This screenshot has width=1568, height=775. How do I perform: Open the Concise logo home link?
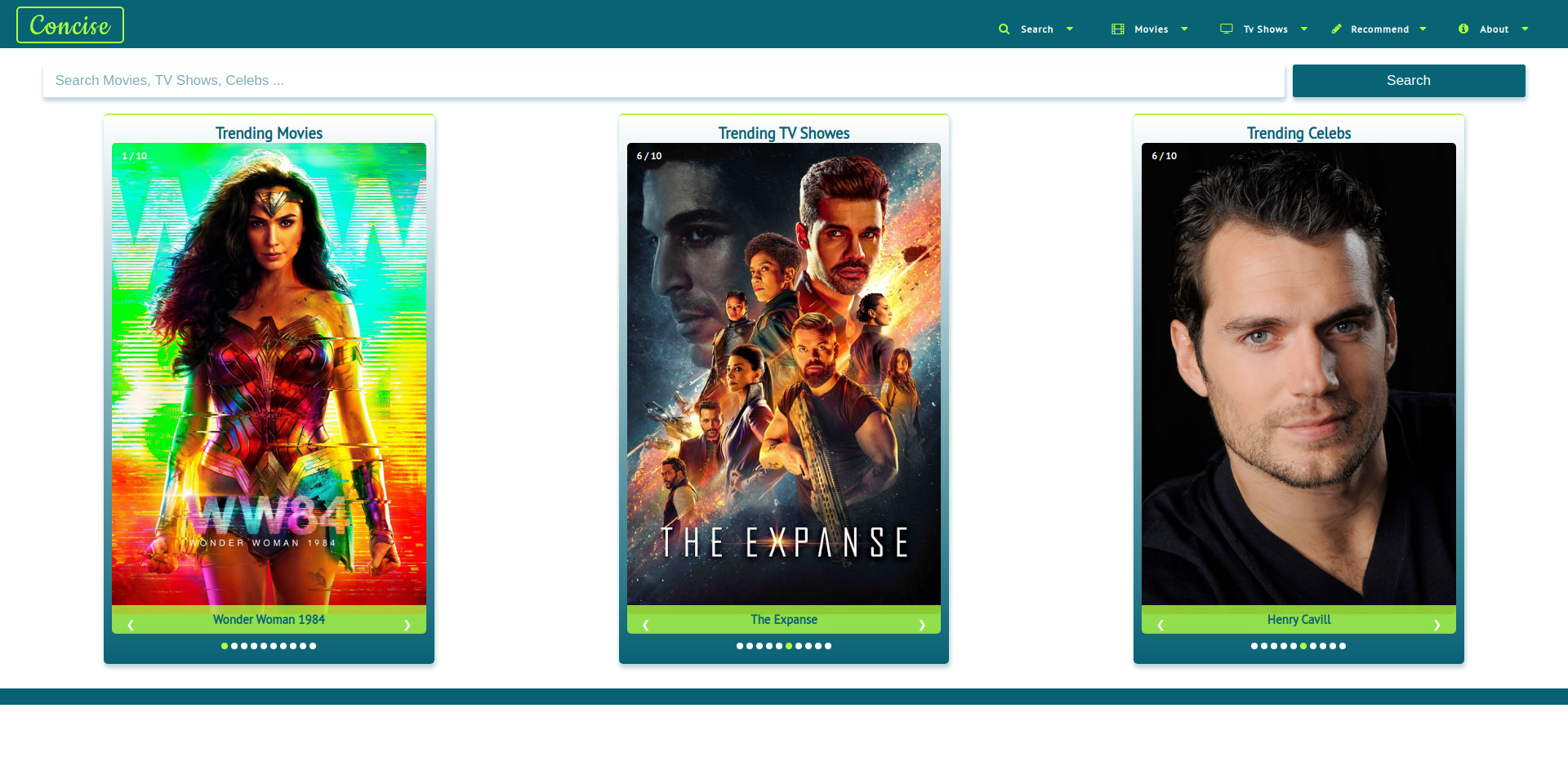coord(70,25)
